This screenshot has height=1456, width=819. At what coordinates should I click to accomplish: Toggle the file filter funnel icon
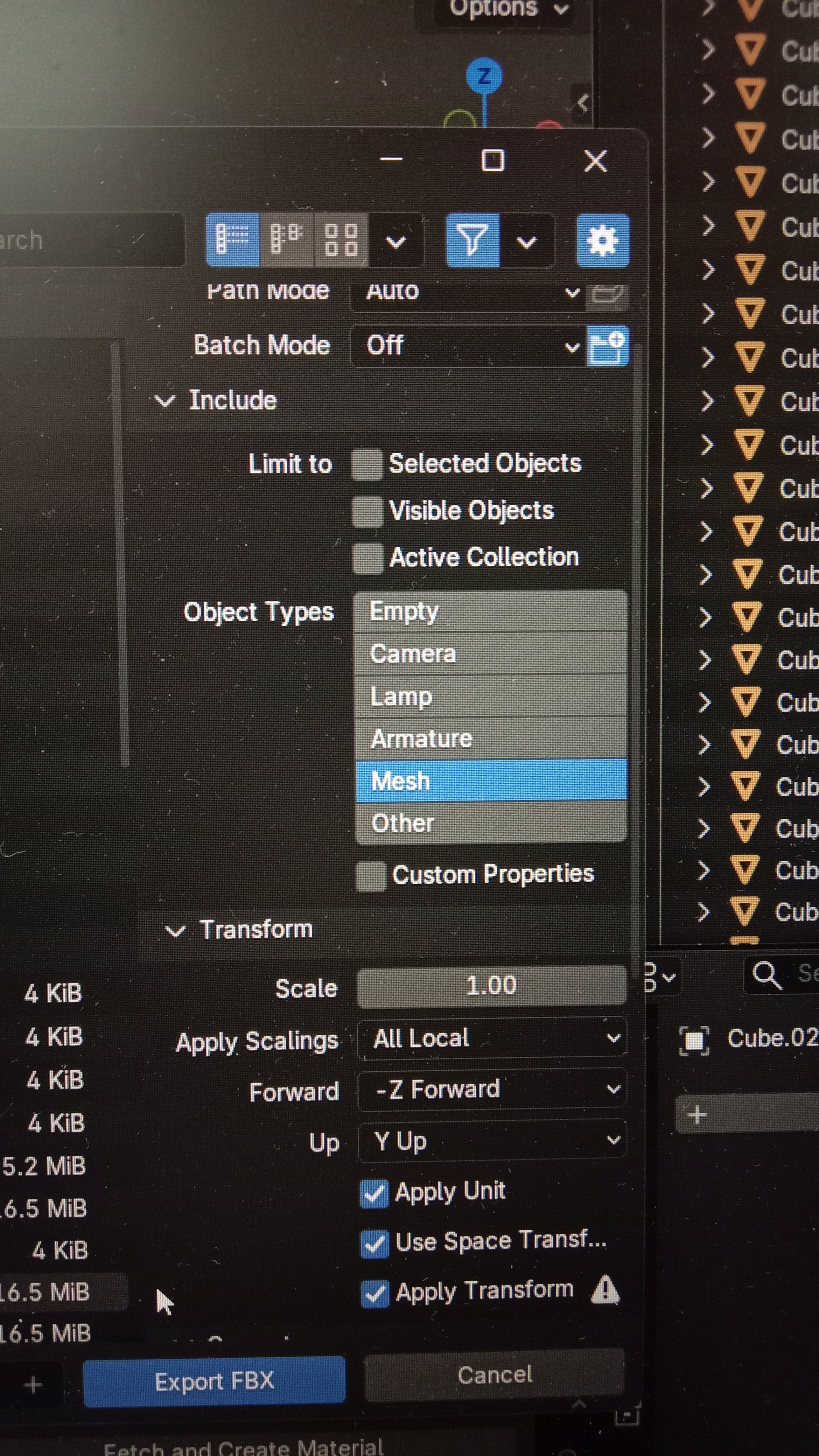click(472, 240)
